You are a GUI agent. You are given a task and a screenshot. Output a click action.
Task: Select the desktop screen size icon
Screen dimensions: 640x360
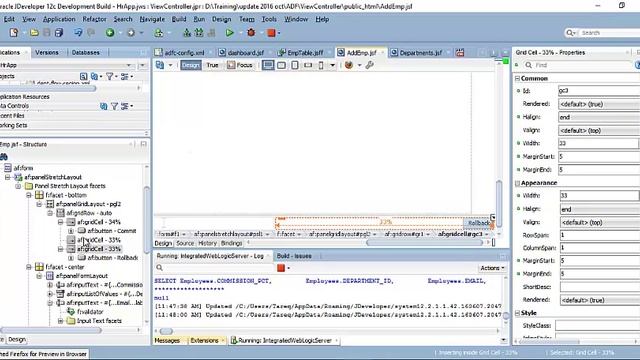268,65
